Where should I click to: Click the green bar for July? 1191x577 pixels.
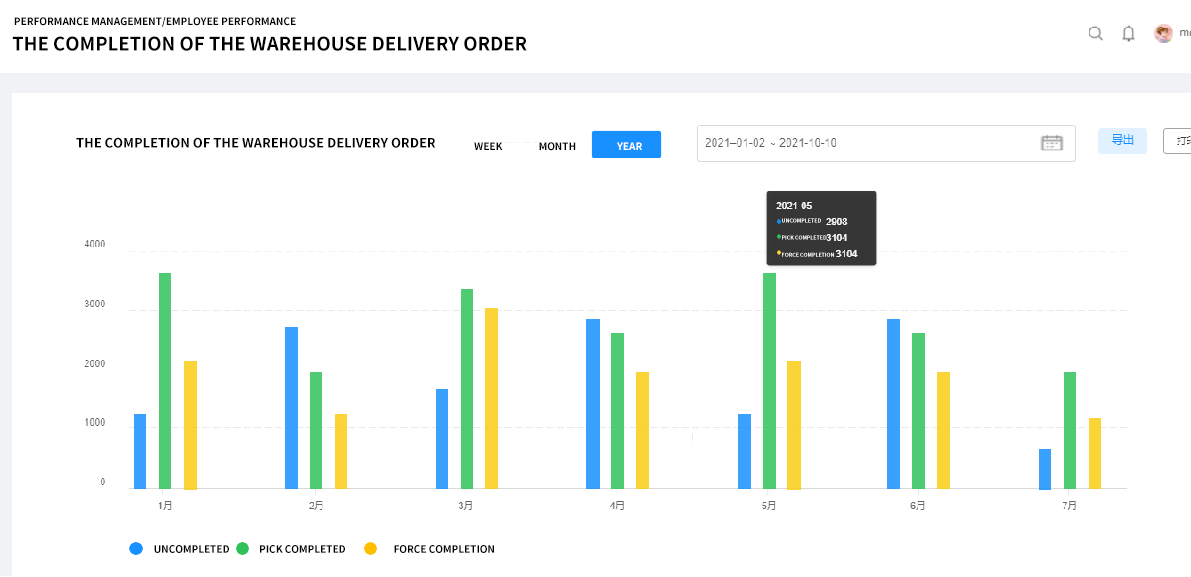tap(1070, 430)
